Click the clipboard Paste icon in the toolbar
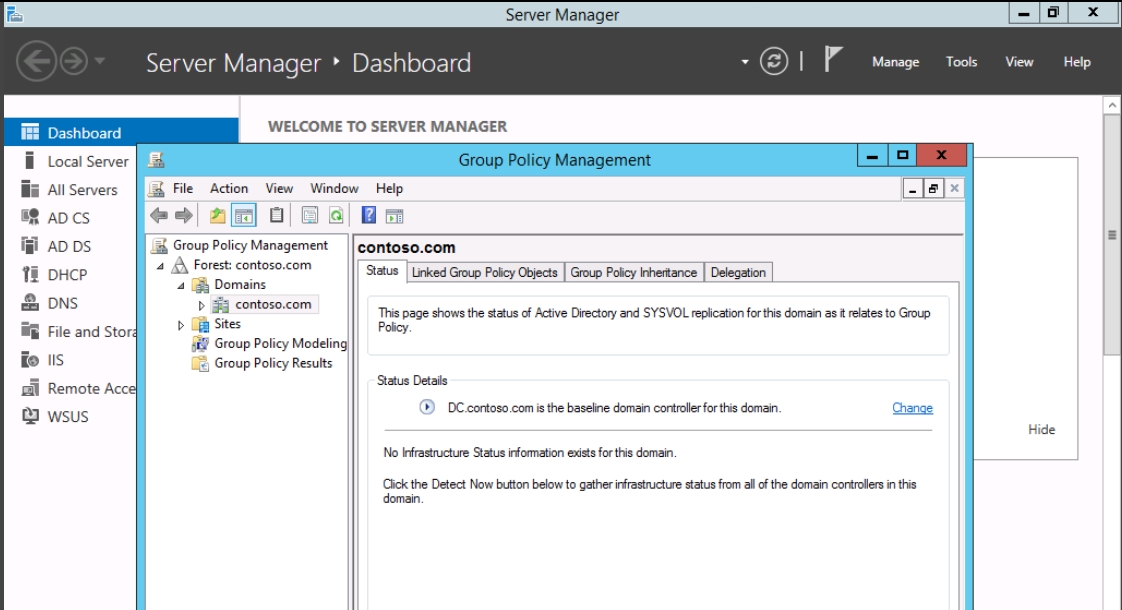Image resolution: width=1122 pixels, height=610 pixels. pos(276,215)
